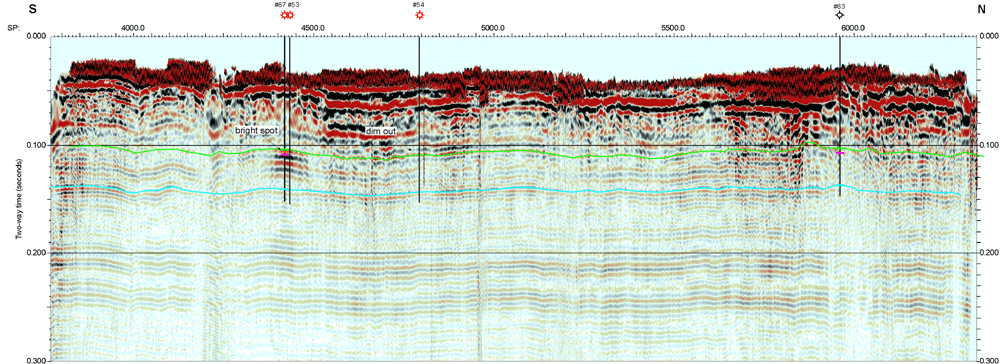Click the red gas well symbol #54
This screenshot has height=364, width=1000.
tap(418, 15)
